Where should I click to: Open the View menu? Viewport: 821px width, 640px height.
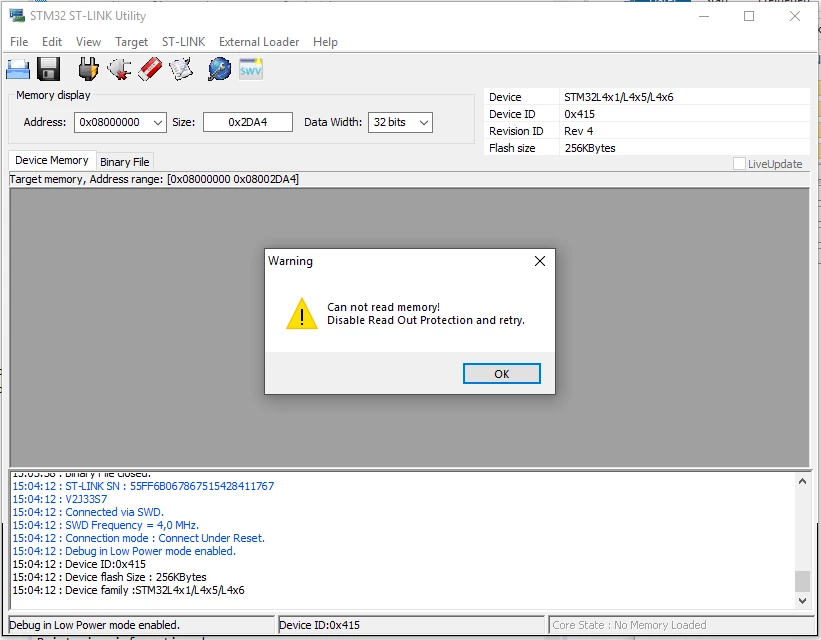point(88,42)
